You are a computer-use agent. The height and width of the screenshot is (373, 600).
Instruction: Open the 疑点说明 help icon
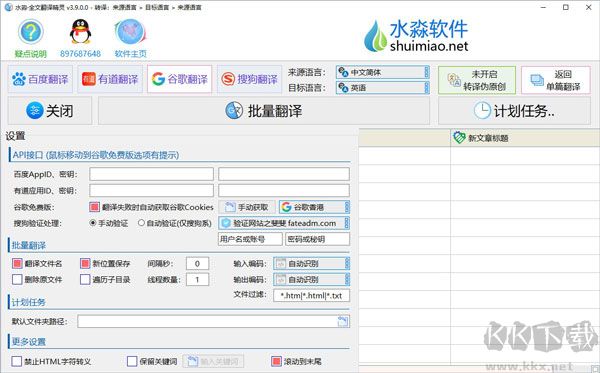31,31
